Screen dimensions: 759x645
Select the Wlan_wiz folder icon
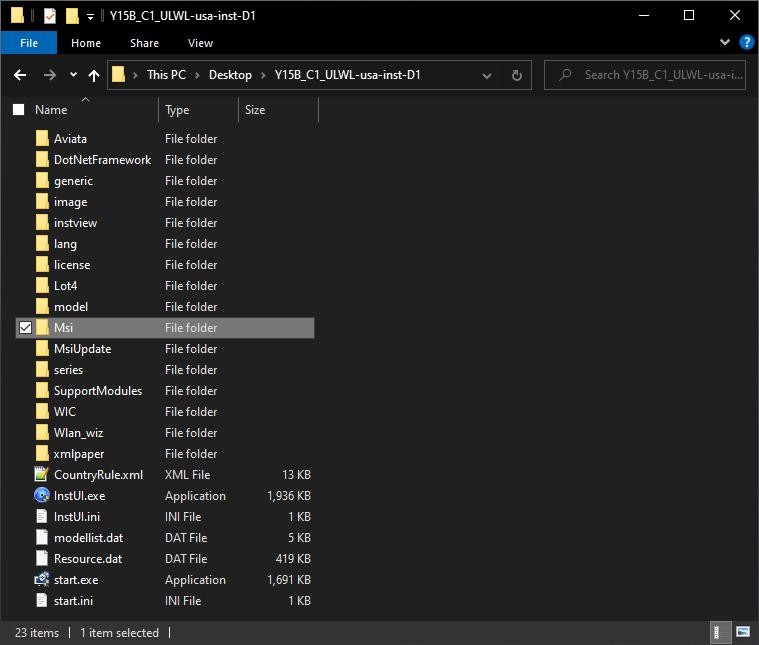[42, 432]
